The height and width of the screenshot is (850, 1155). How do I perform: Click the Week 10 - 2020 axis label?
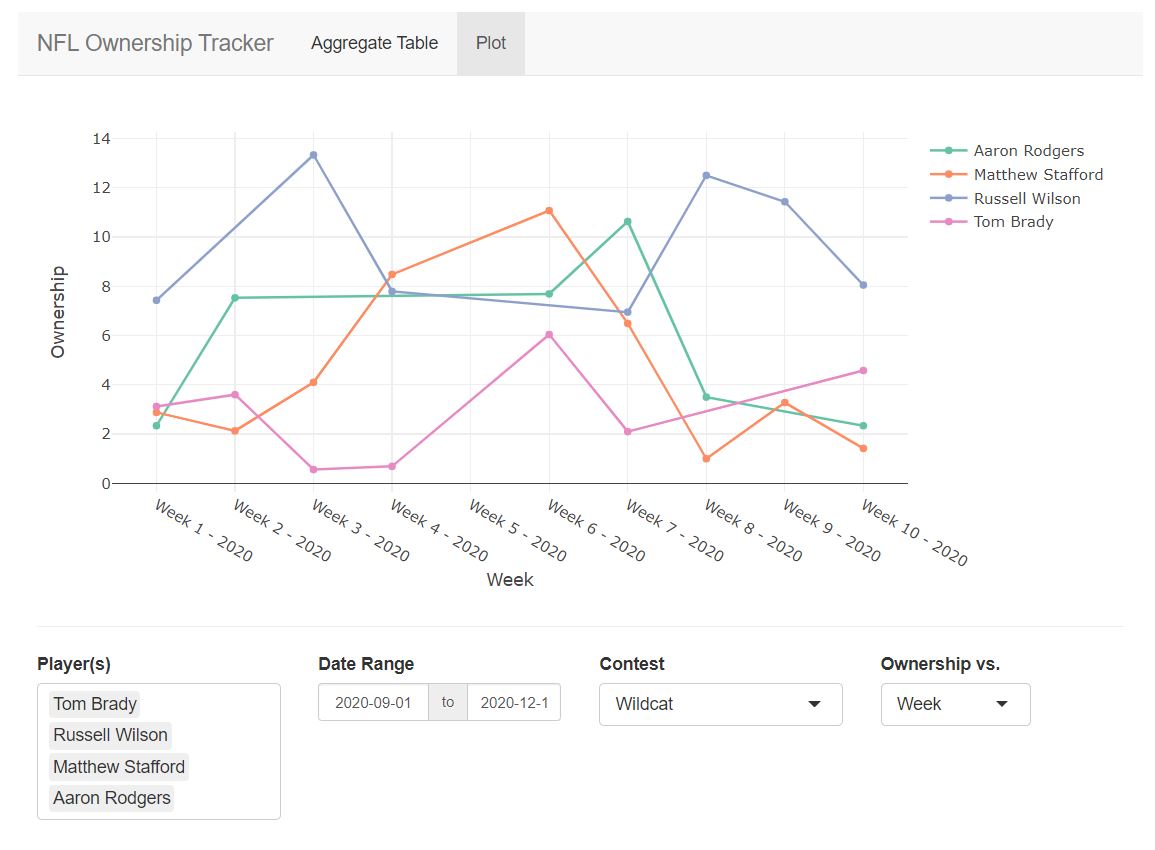914,533
